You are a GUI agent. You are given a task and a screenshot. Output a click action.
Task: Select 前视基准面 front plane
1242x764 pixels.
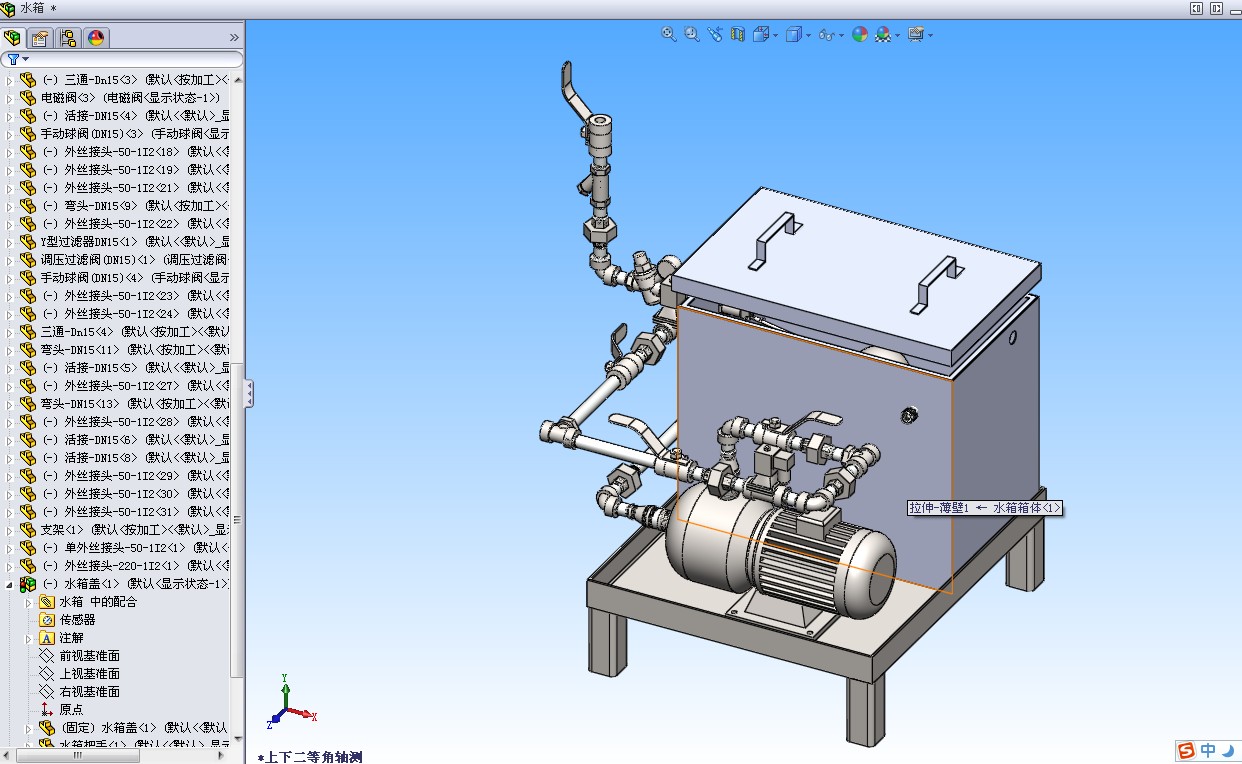pos(89,656)
